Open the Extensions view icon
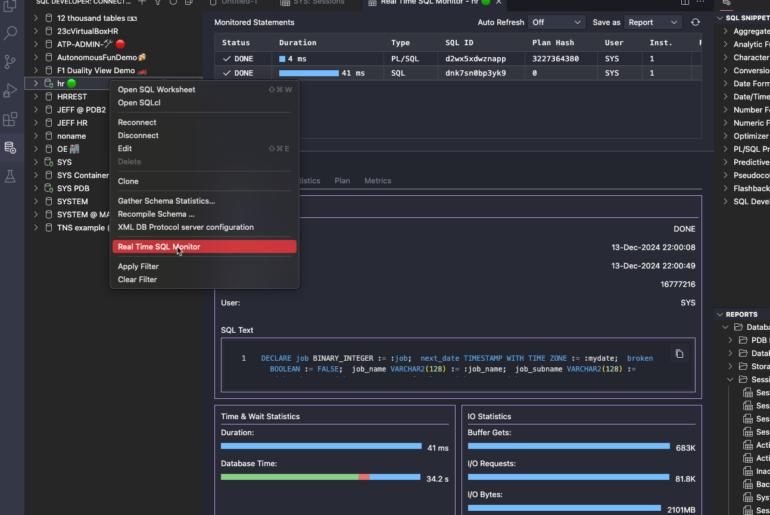770x515 pixels. point(11,119)
